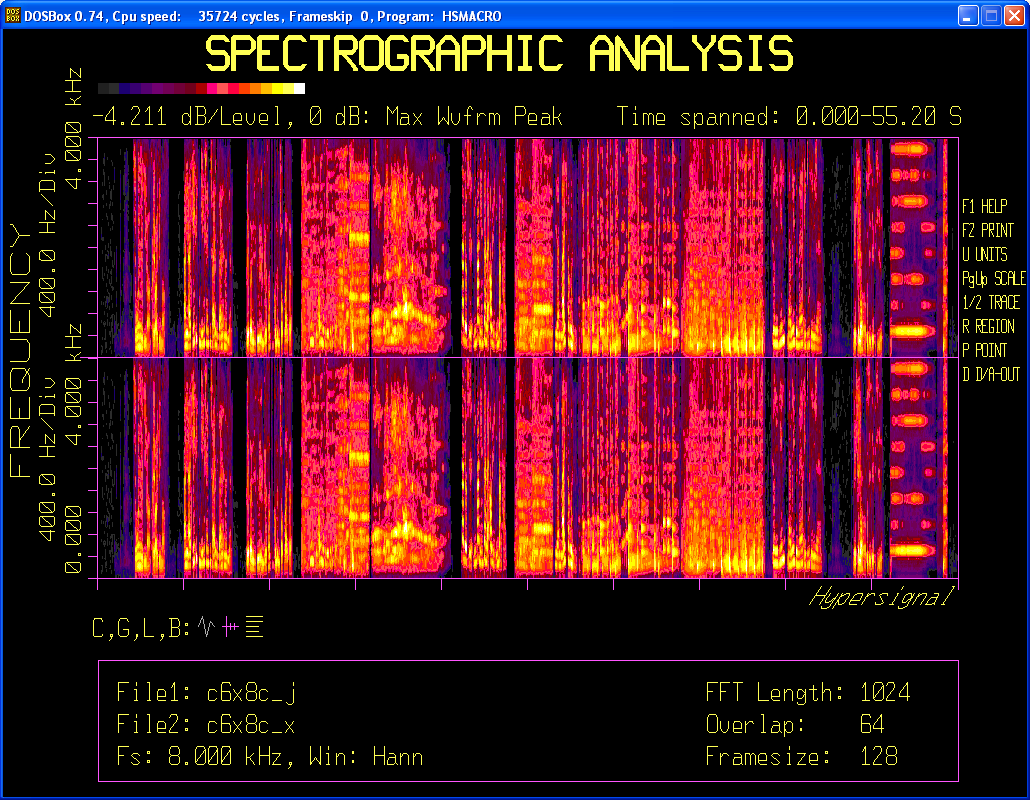Choose F2 PRINT option

click(x=987, y=231)
